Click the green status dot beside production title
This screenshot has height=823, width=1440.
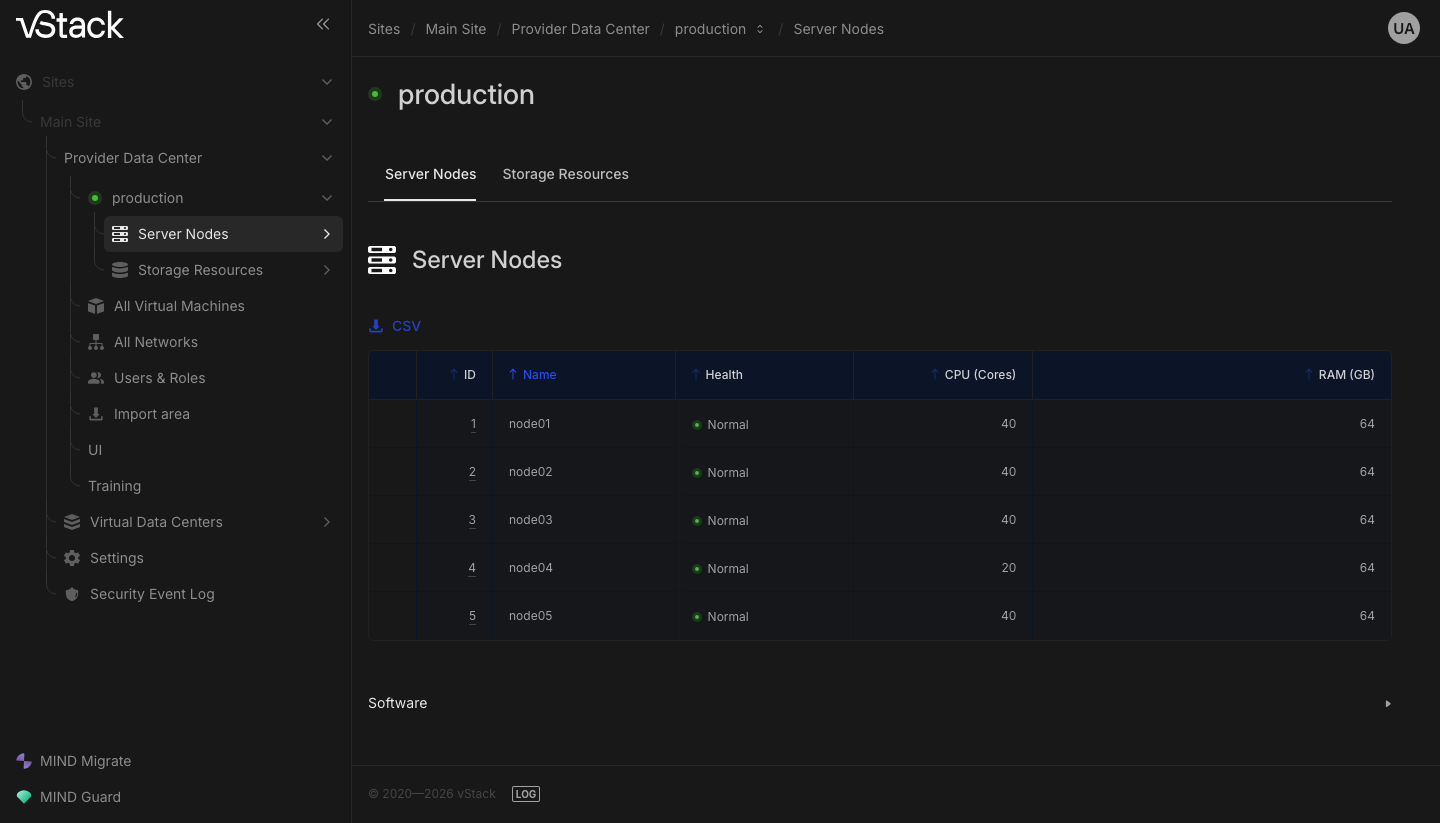375,94
